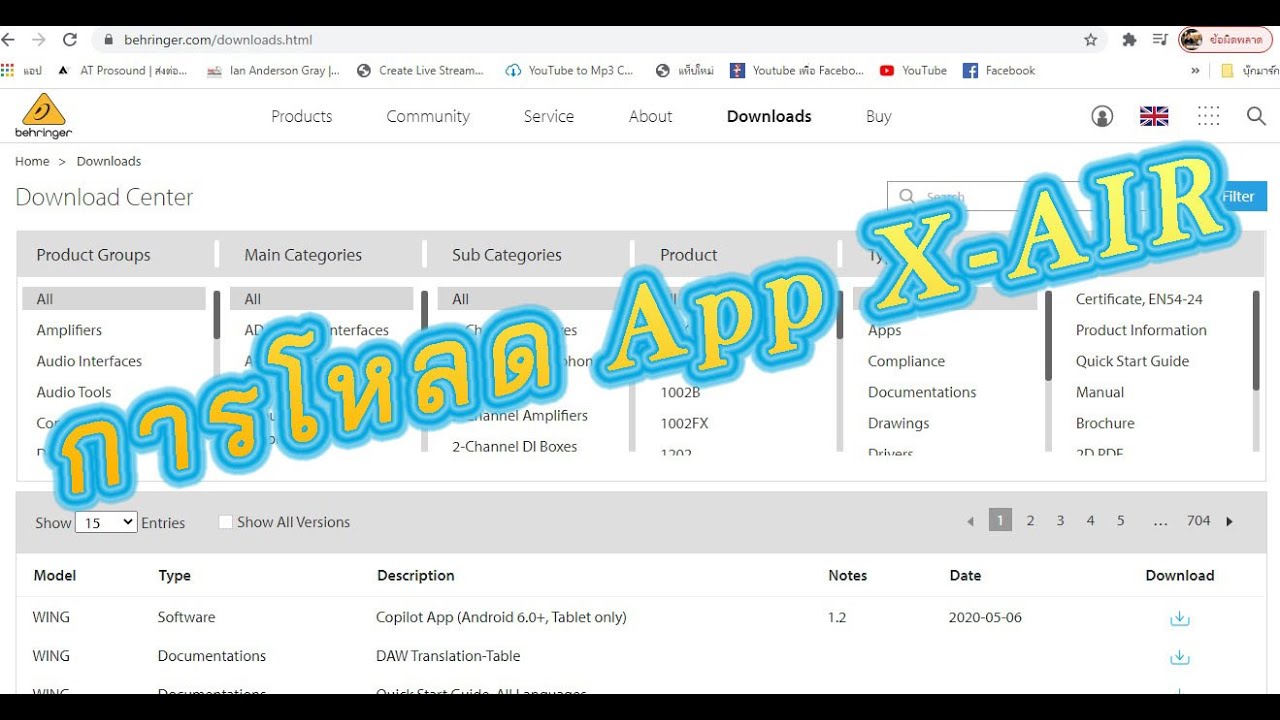Viewport: 1280px width, 720px height.
Task: Select Audio Interfaces product group
Action: 89,361
